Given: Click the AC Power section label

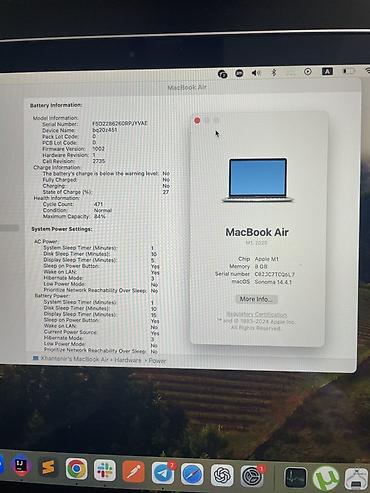Looking at the screenshot, I should pos(46,241).
